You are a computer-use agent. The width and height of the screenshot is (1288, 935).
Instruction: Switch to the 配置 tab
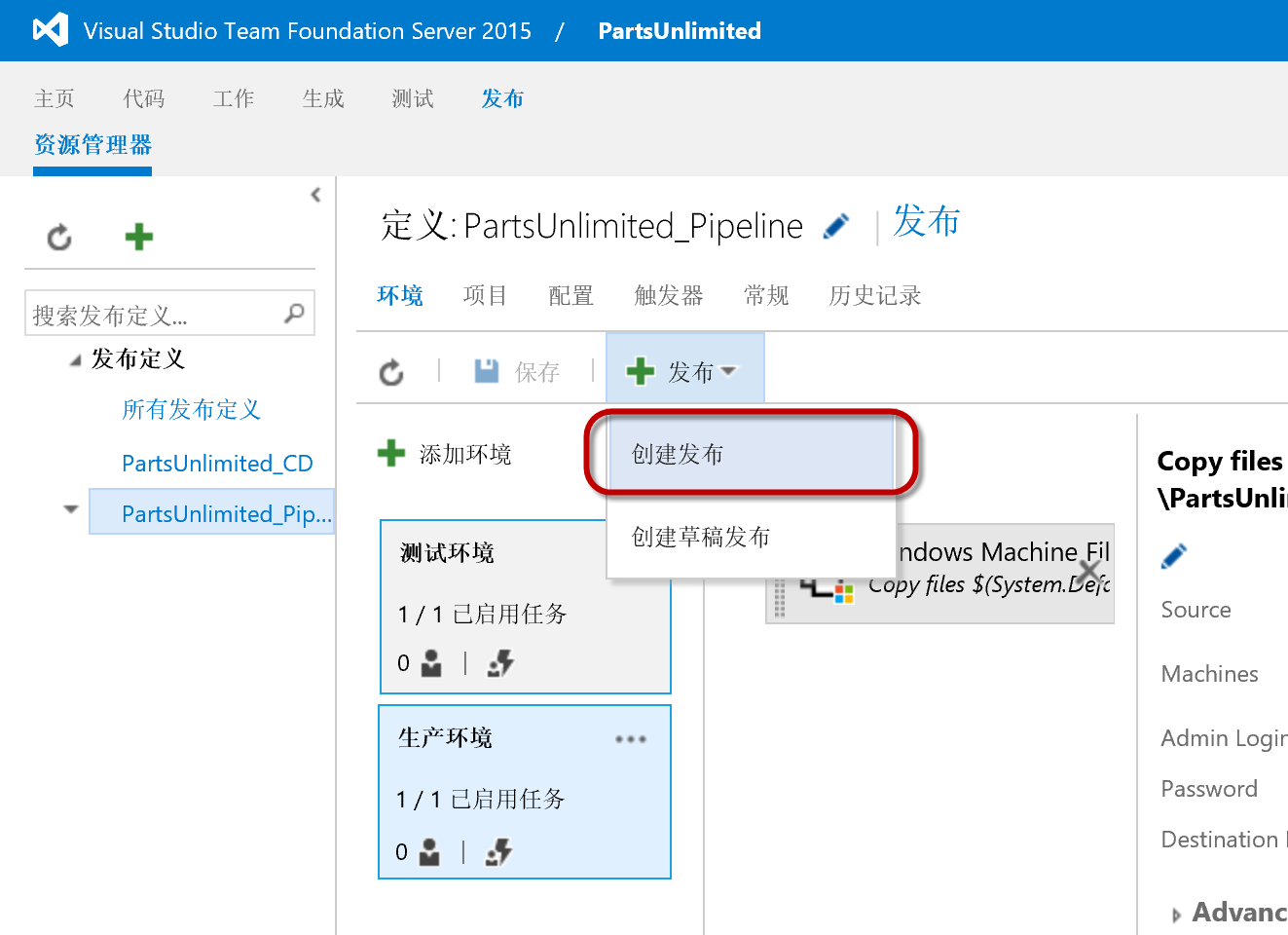[x=571, y=295]
